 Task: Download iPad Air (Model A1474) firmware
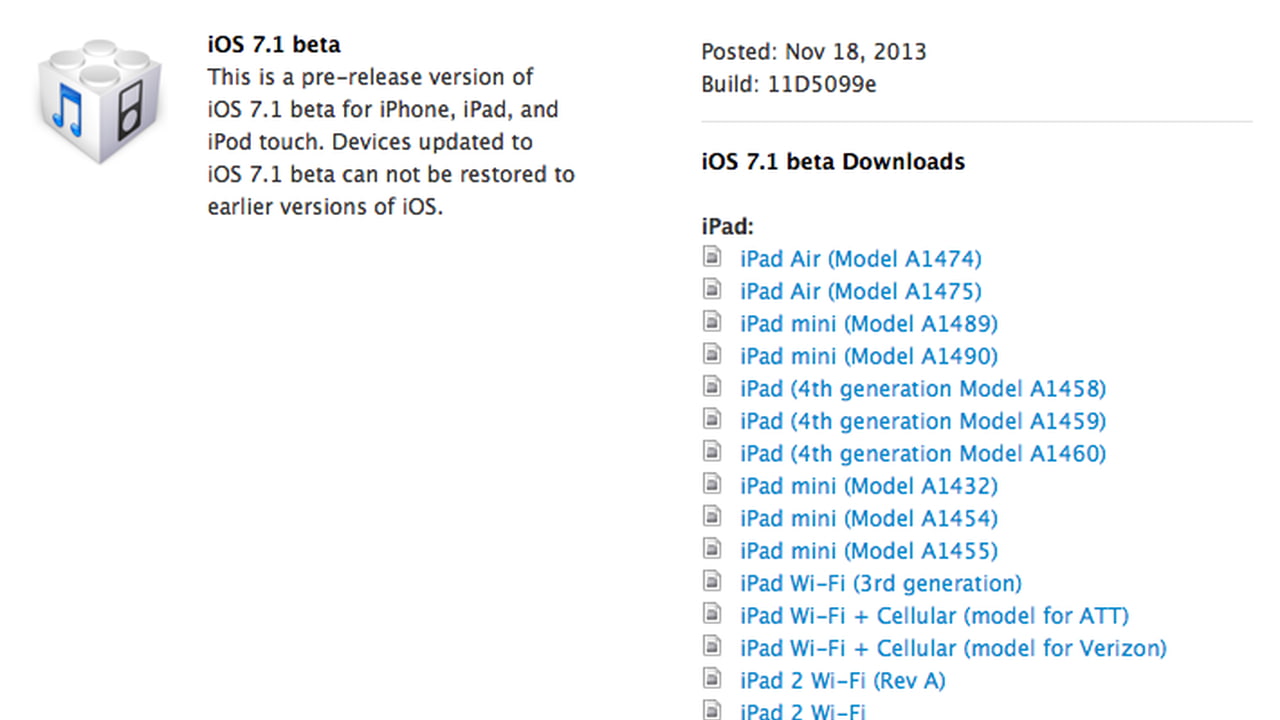tap(860, 259)
